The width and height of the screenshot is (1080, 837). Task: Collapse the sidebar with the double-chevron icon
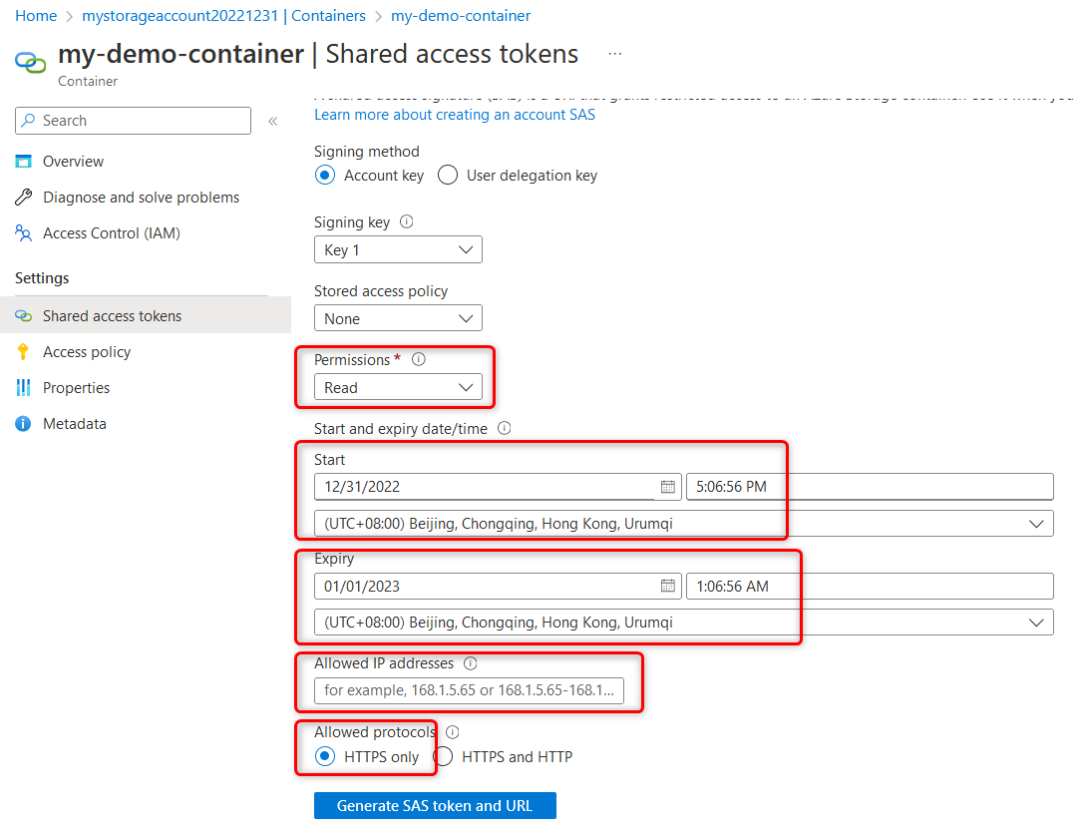[272, 121]
